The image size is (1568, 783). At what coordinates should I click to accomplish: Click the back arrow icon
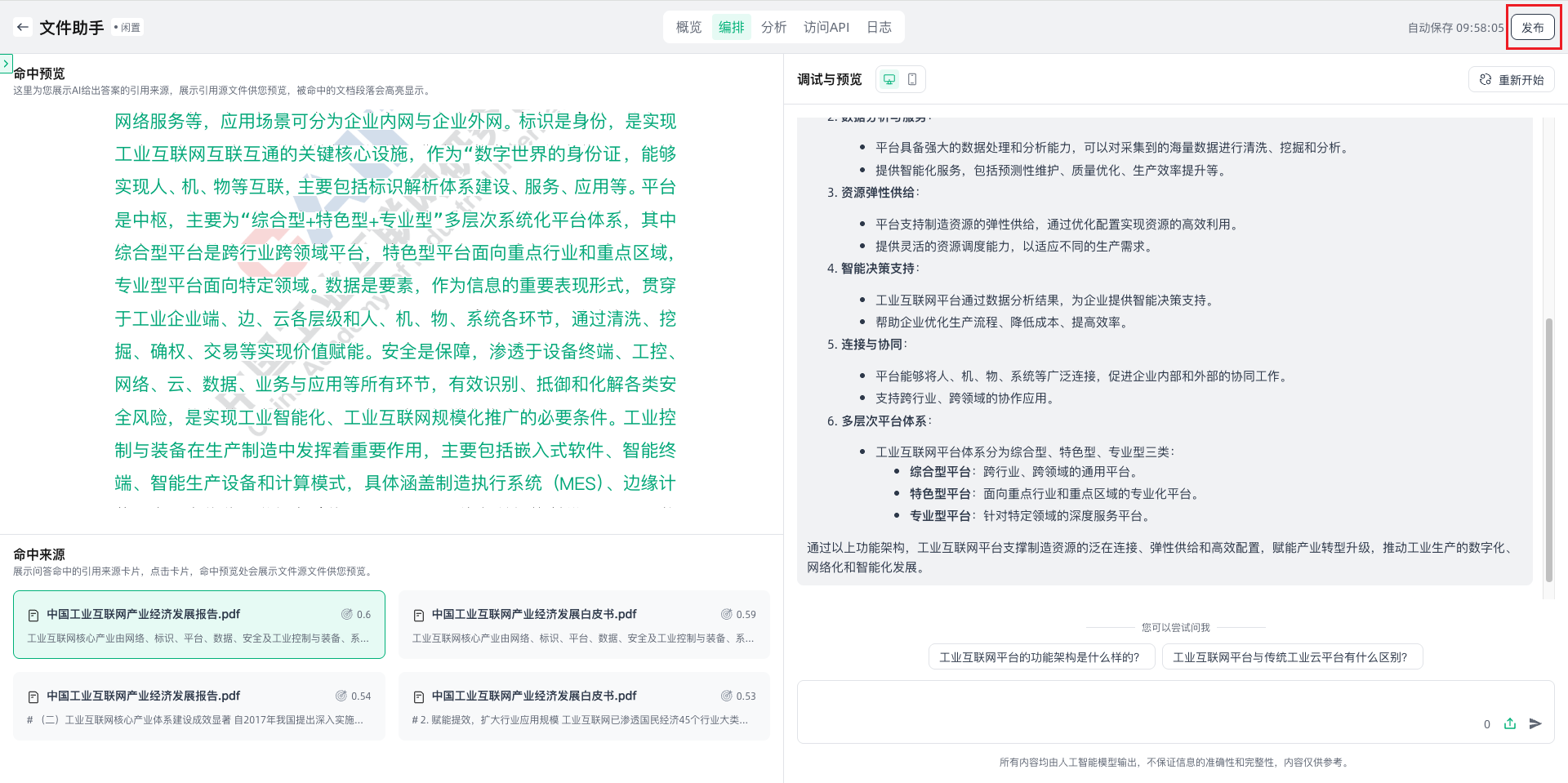coord(23,27)
